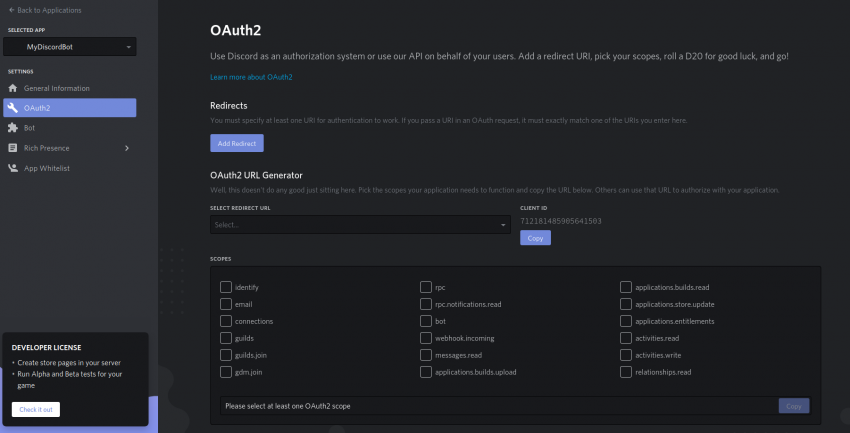Open the MyDiscordBot selected app dropdown
The height and width of the screenshot is (433, 850).
pyautogui.click(x=70, y=47)
